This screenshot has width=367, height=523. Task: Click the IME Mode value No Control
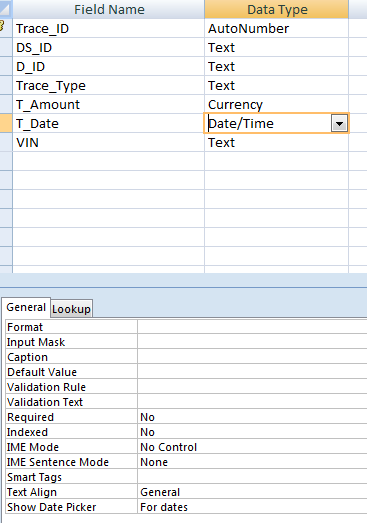pyautogui.click(x=252, y=447)
